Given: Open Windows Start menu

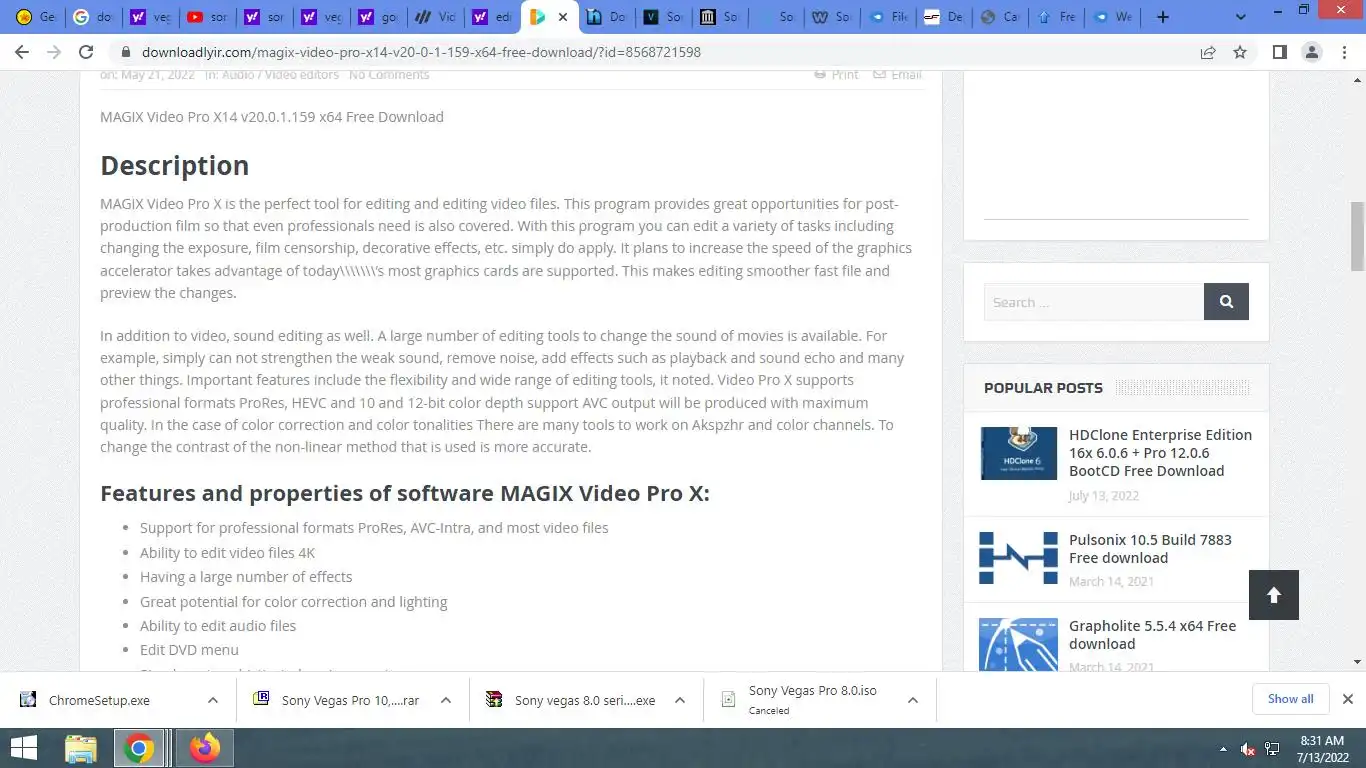Looking at the screenshot, I should (x=23, y=748).
